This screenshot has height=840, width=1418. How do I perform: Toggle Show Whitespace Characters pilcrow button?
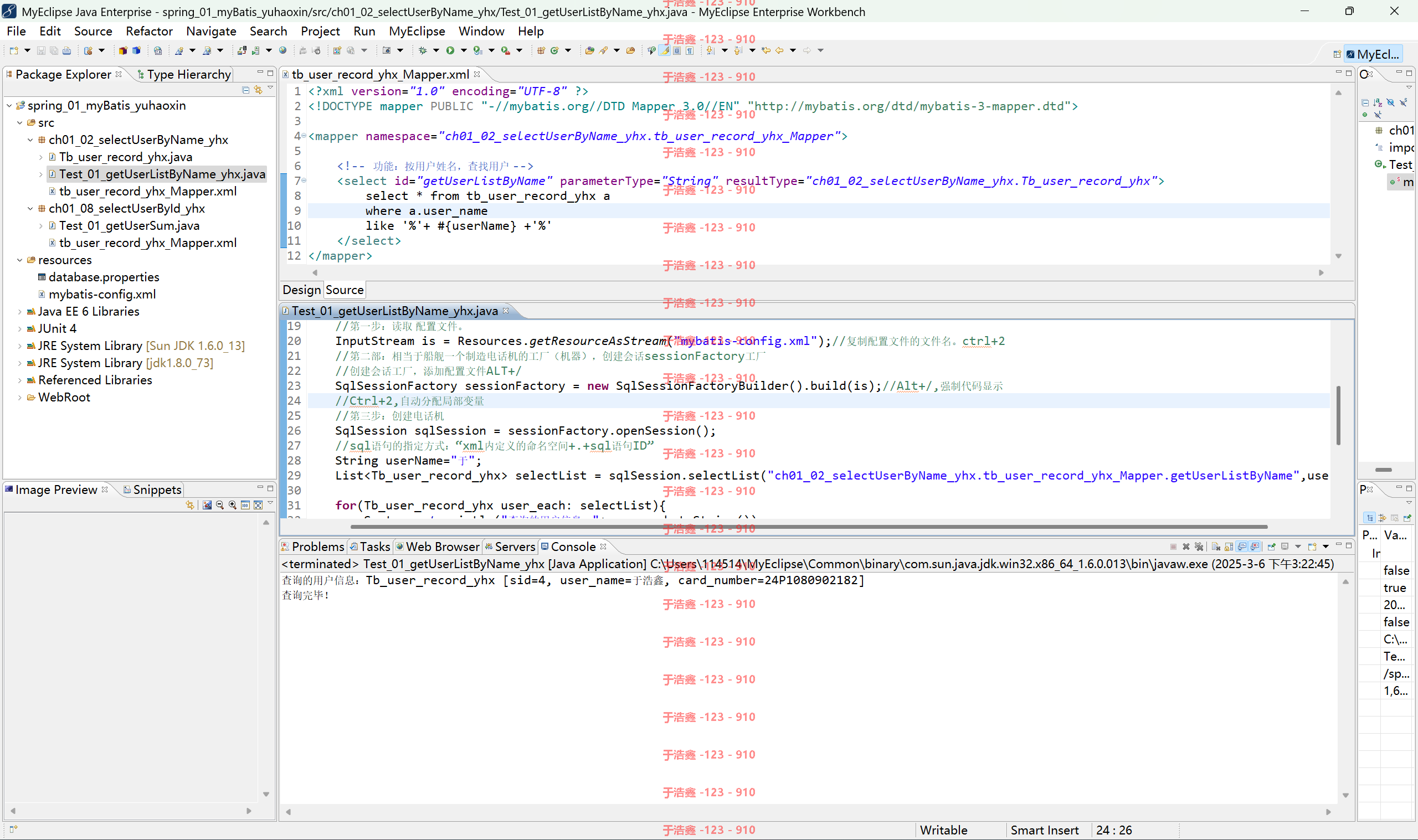[690, 50]
